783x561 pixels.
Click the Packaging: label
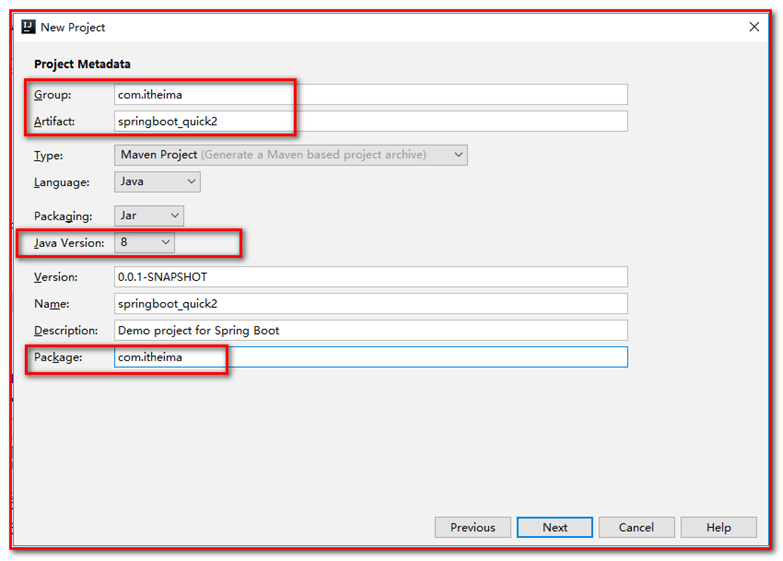63,216
